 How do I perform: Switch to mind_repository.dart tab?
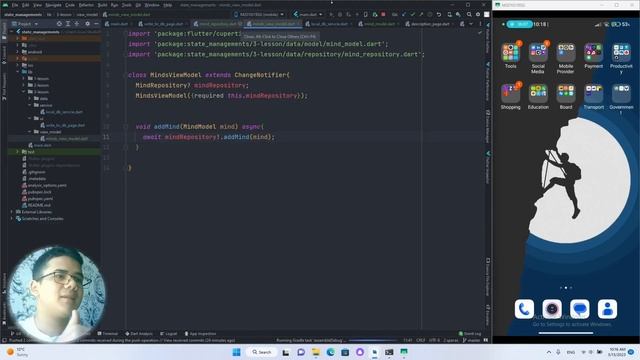(217, 24)
